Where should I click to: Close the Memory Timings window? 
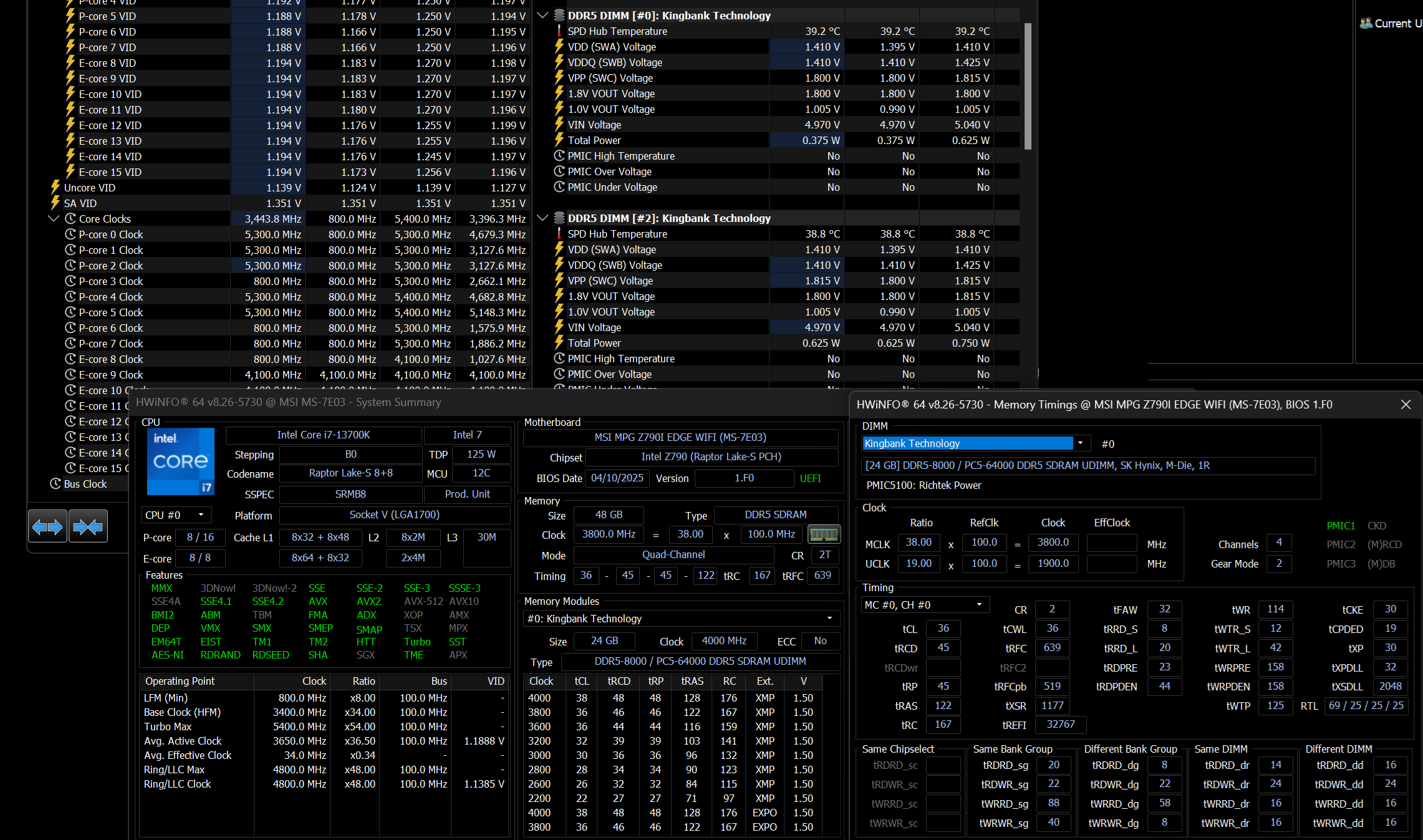pos(1406,405)
